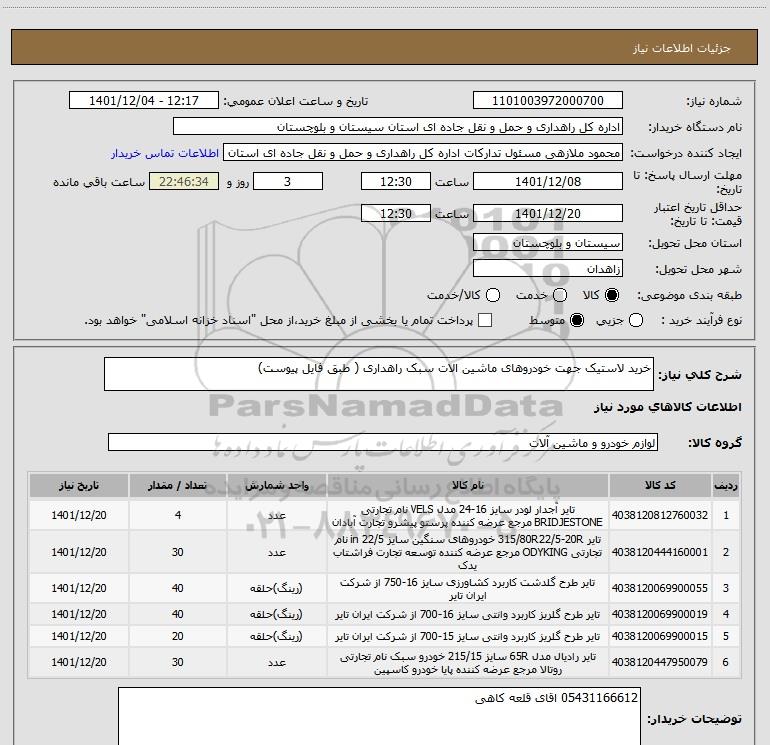Select the خدمت radio button

pos(560,295)
